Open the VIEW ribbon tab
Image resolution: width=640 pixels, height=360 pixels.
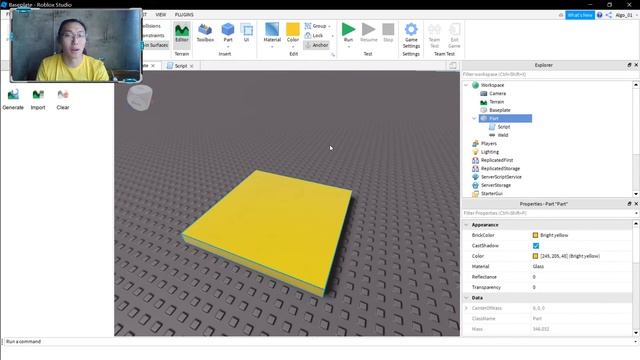click(x=161, y=15)
